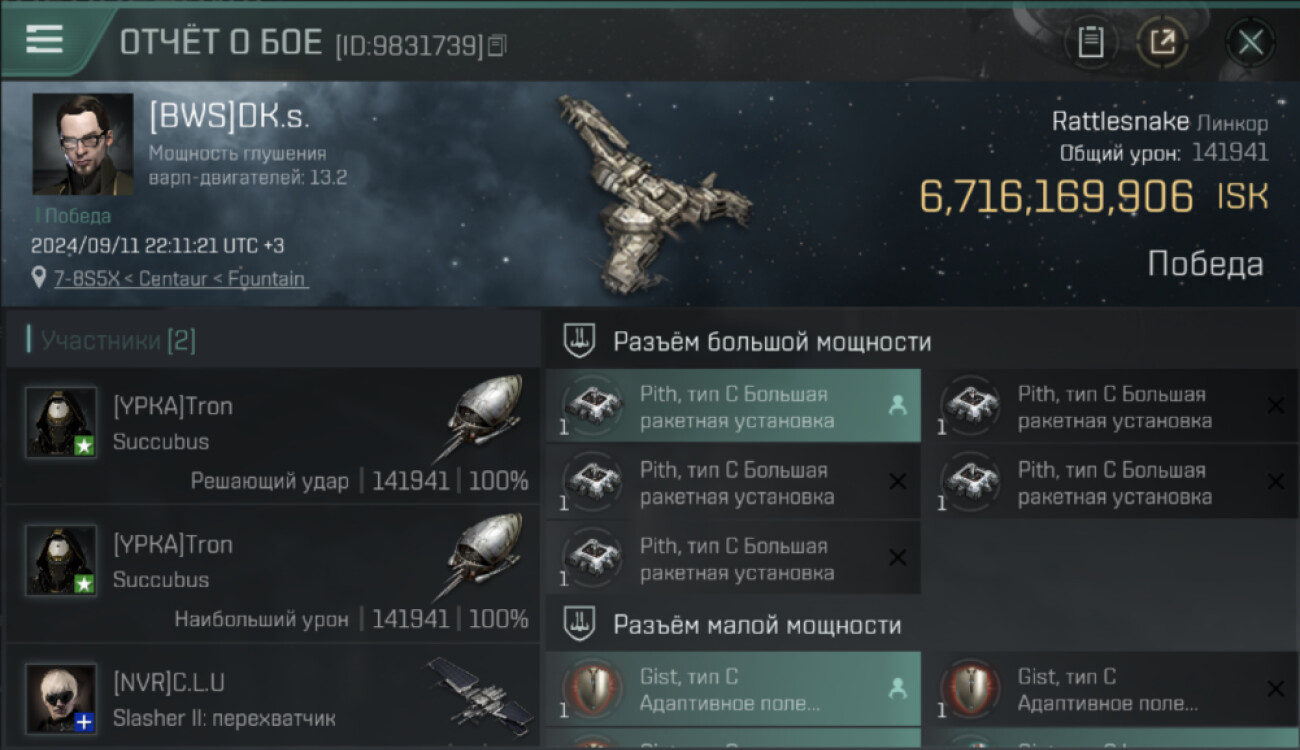Copy the battle report ID with the clipboard icon

tap(498, 45)
